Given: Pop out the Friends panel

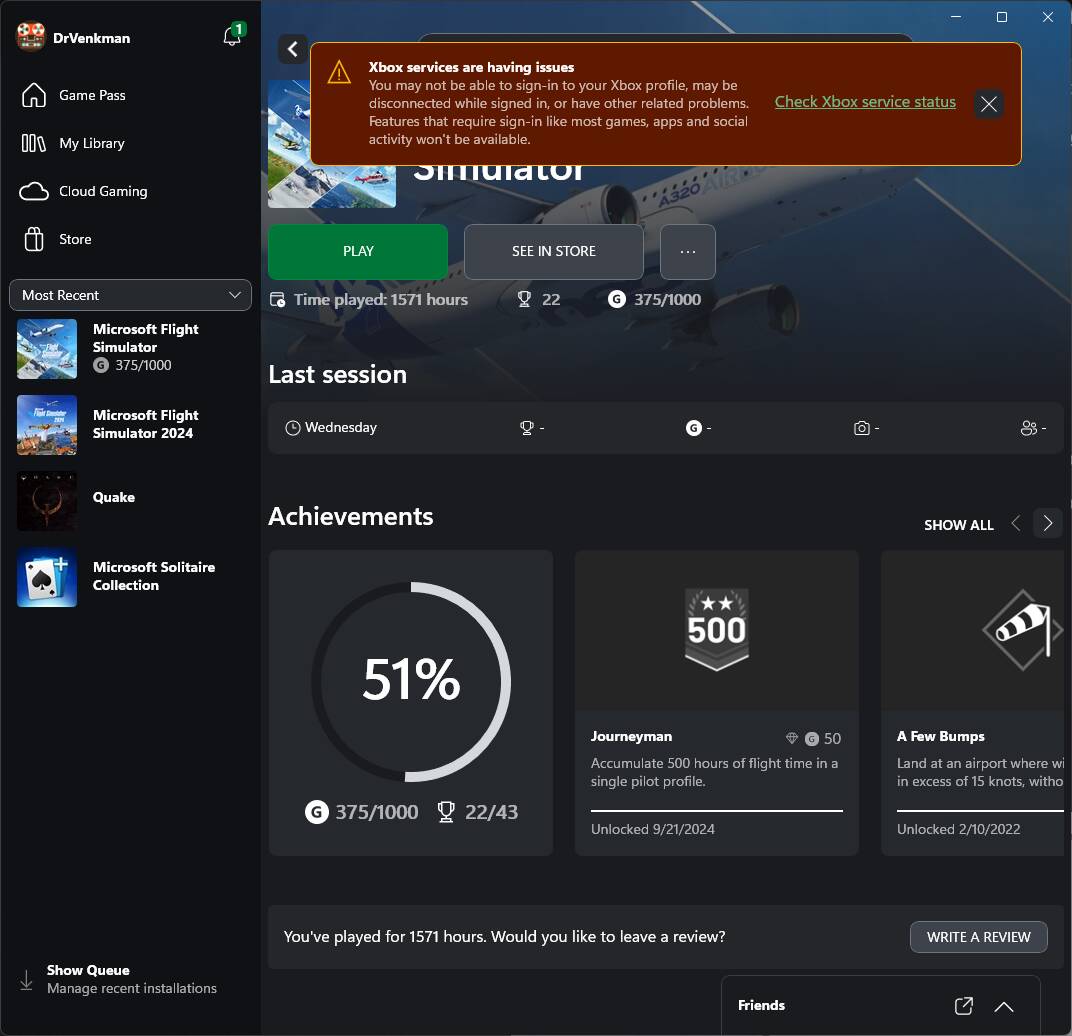Looking at the screenshot, I should point(963,1006).
